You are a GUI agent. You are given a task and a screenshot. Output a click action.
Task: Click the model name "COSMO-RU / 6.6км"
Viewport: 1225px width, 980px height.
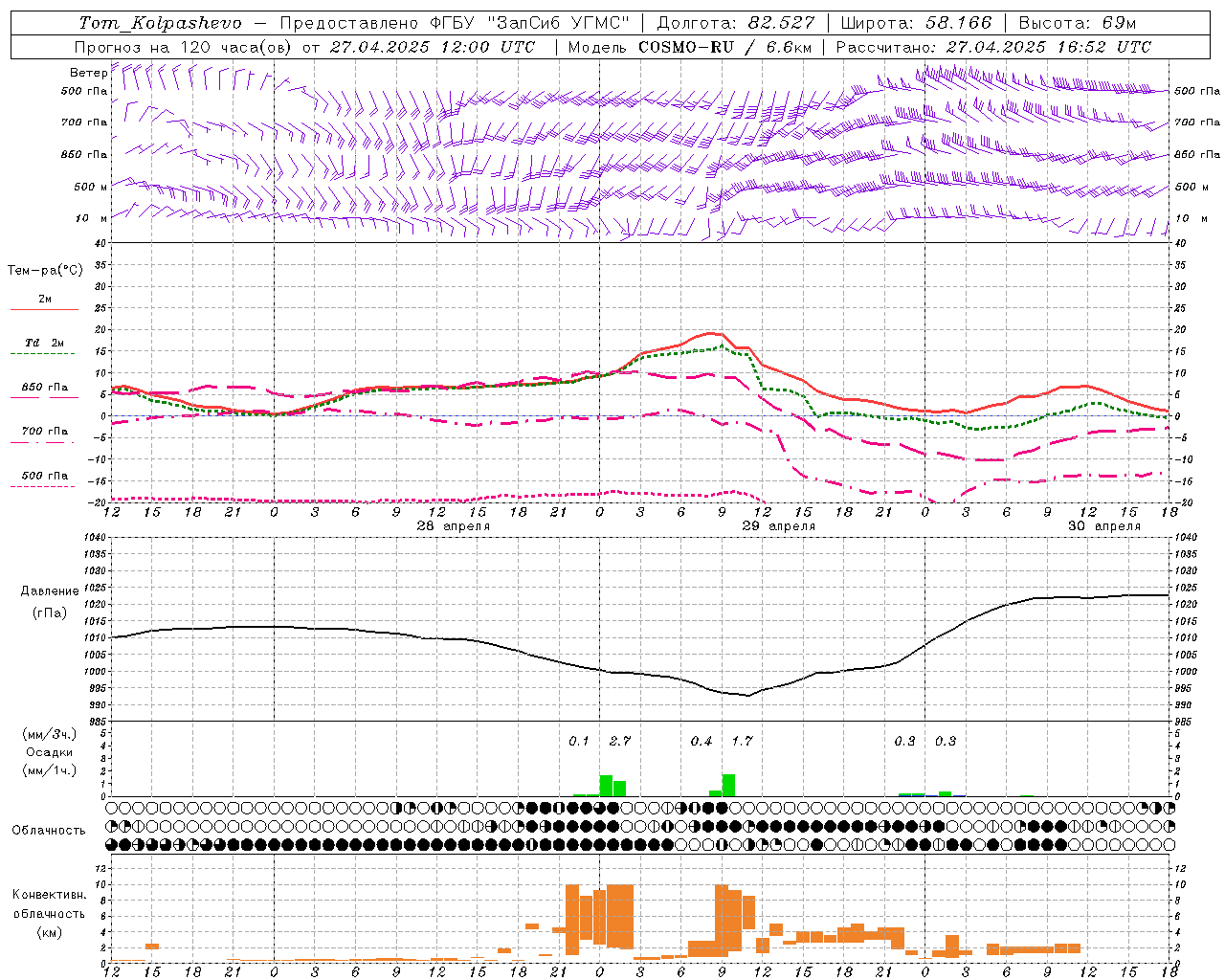coord(724,47)
